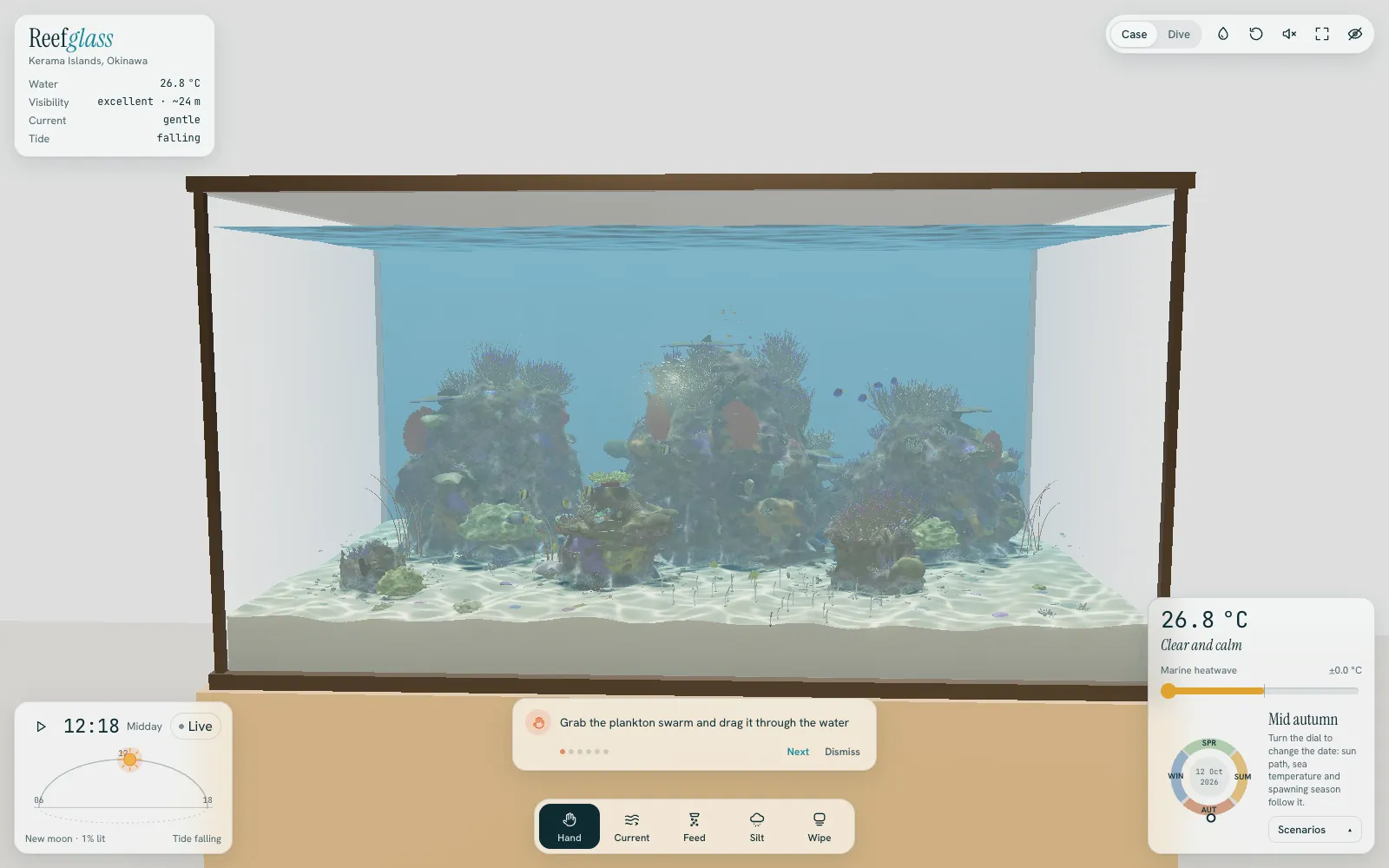
Task: Adjust the Marine heatwave slider handle
Action: 1168,691
